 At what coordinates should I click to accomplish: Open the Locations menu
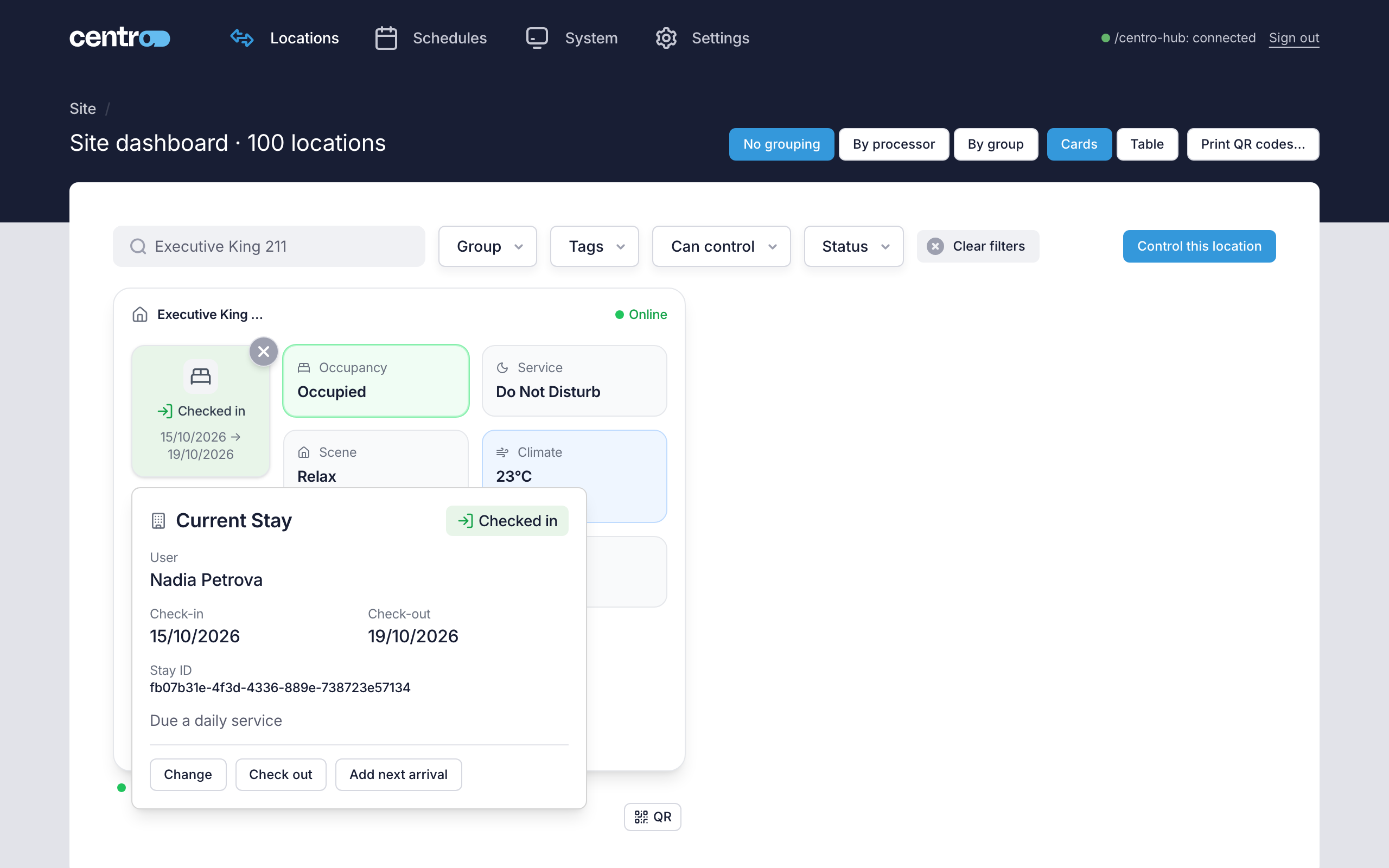[304, 38]
